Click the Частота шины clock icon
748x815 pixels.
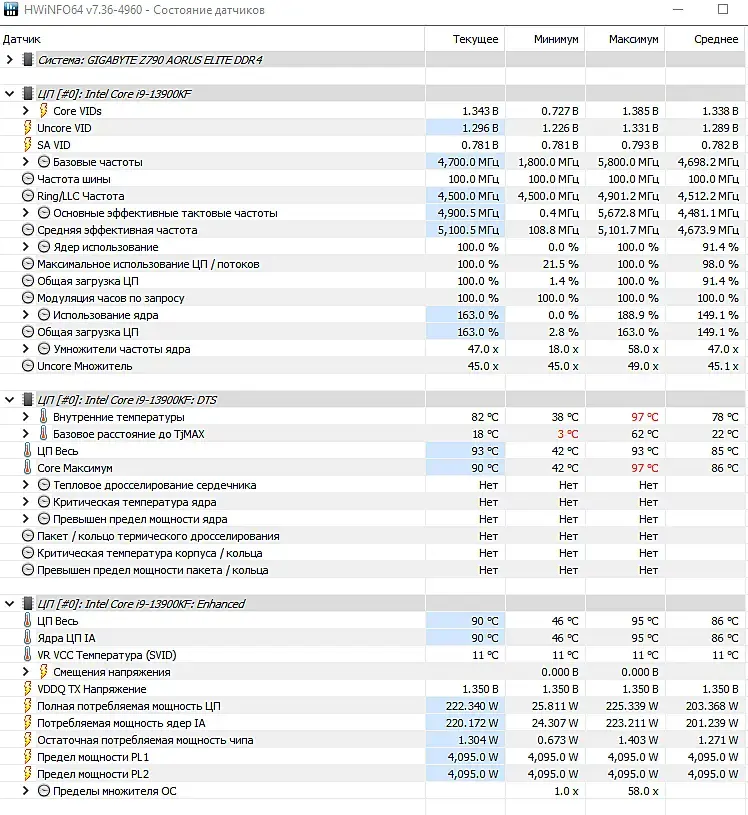coord(28,179)
